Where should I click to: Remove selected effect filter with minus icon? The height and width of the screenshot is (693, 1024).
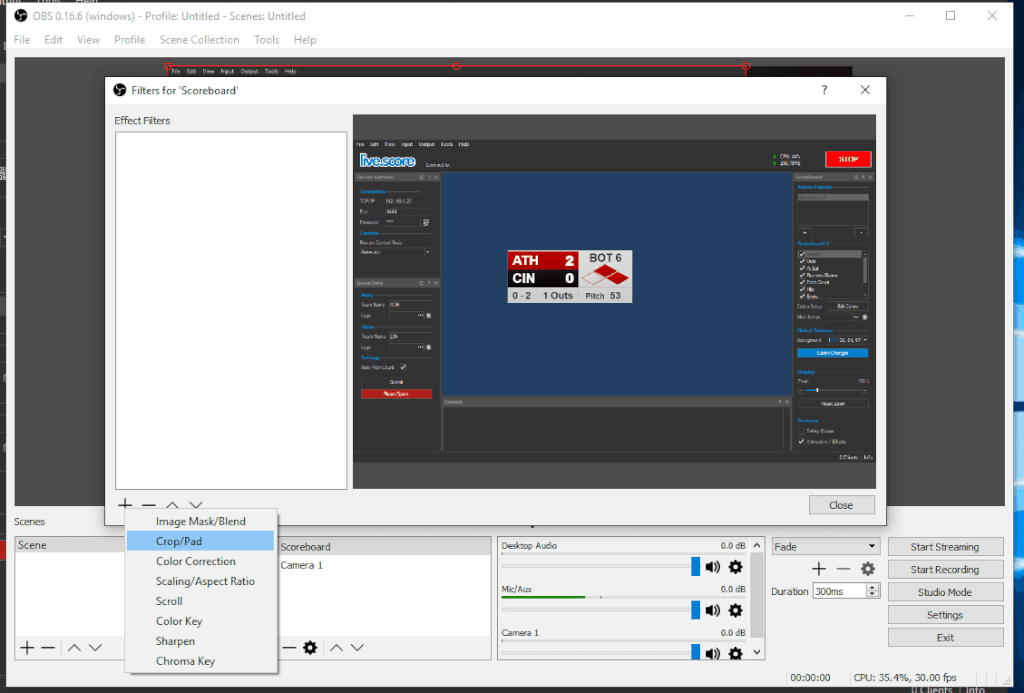[x=149, y=505]
